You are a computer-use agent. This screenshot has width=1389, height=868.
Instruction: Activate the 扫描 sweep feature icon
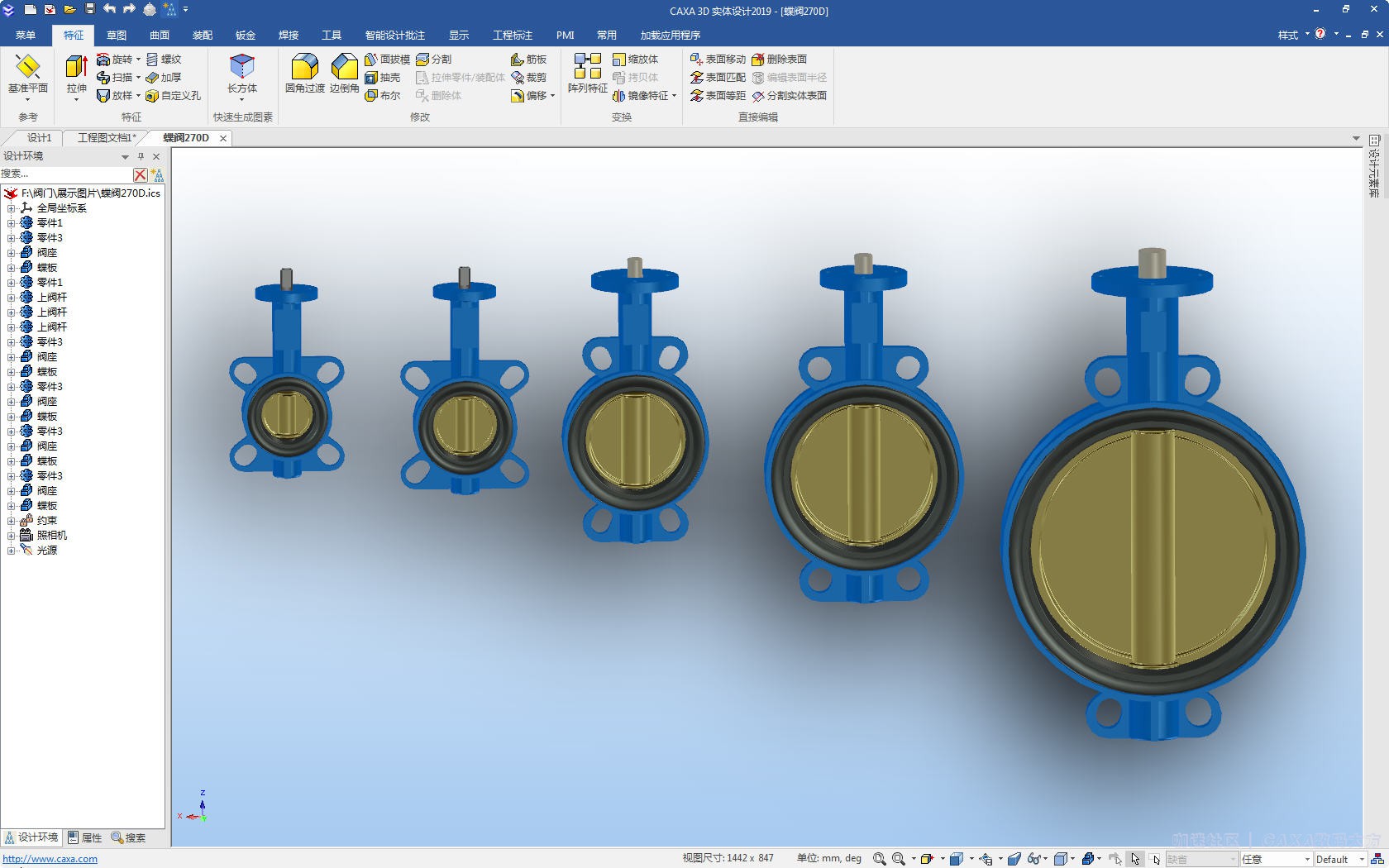(x=103, y=78)
